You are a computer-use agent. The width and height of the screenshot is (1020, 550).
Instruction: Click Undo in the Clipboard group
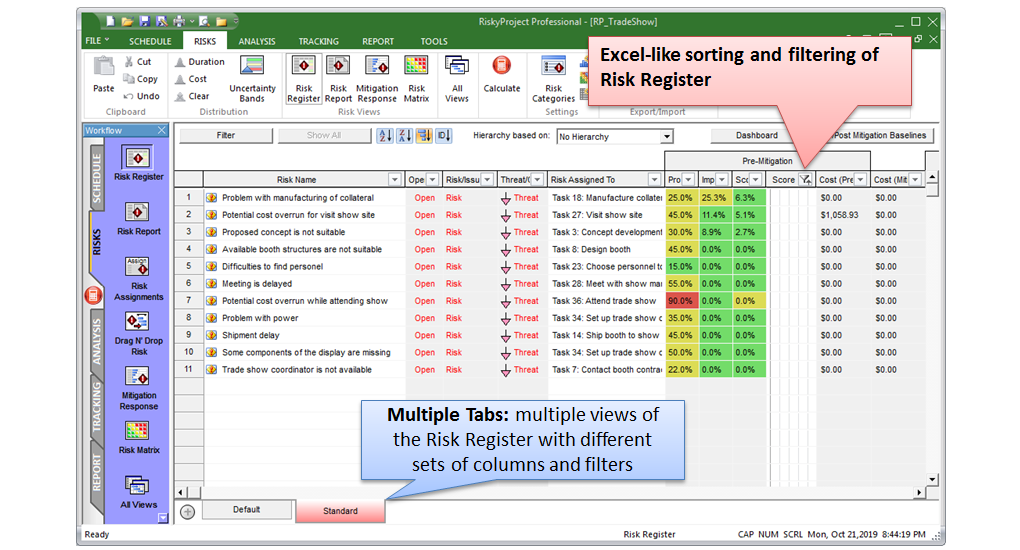[x=141, y=96]
